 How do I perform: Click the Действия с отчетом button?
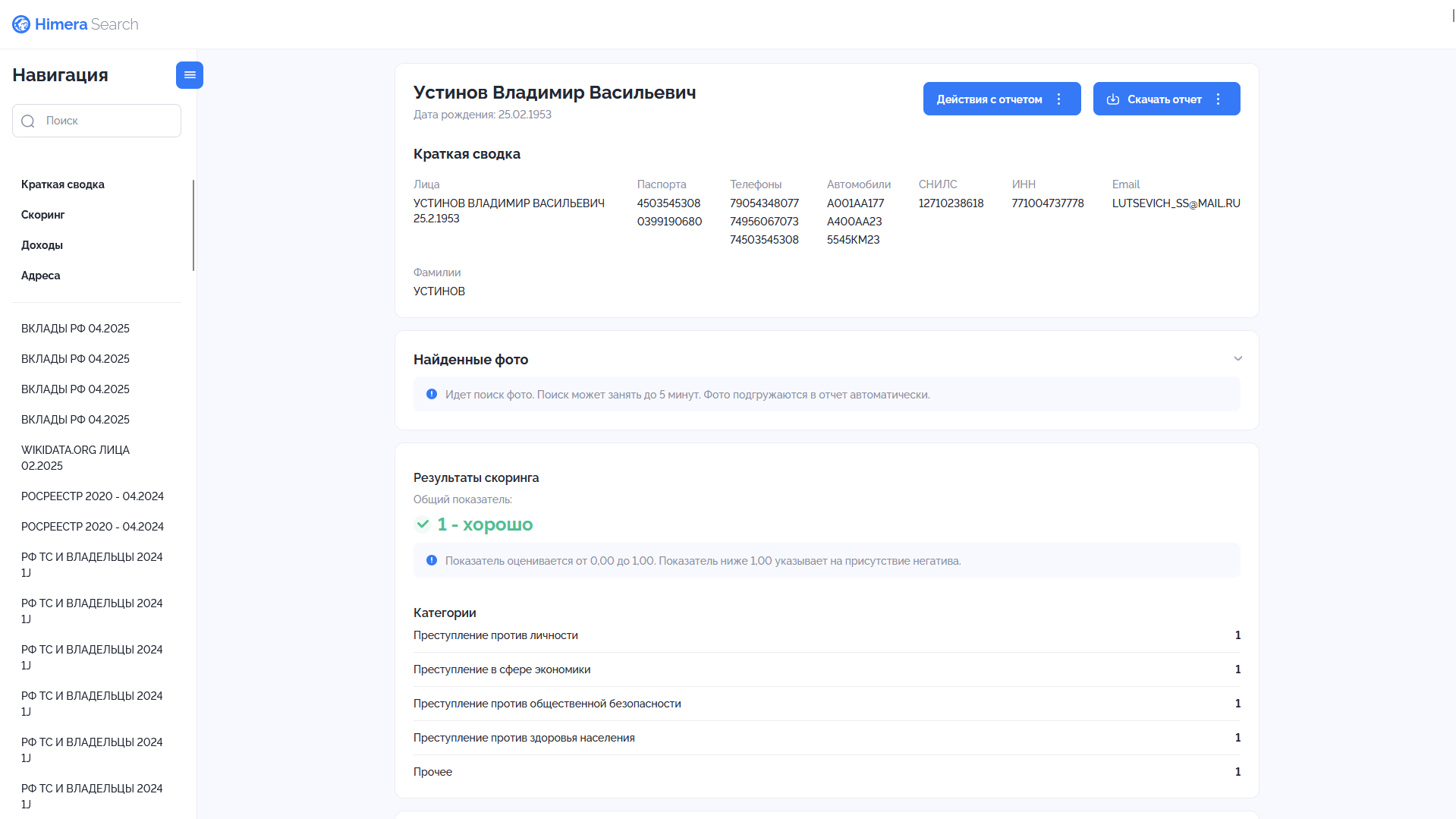(1002, 99)
